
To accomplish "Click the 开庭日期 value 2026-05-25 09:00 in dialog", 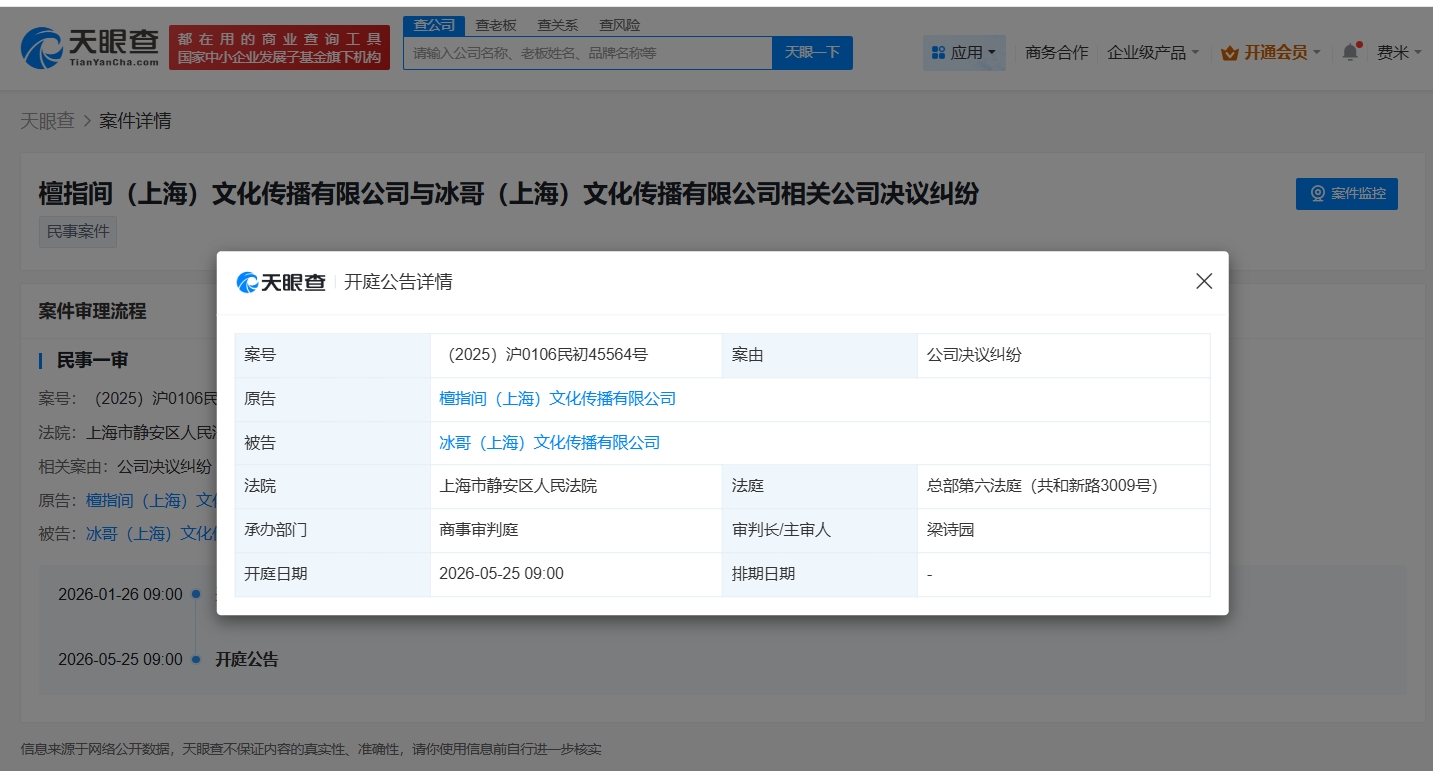I will pos(501,574).
